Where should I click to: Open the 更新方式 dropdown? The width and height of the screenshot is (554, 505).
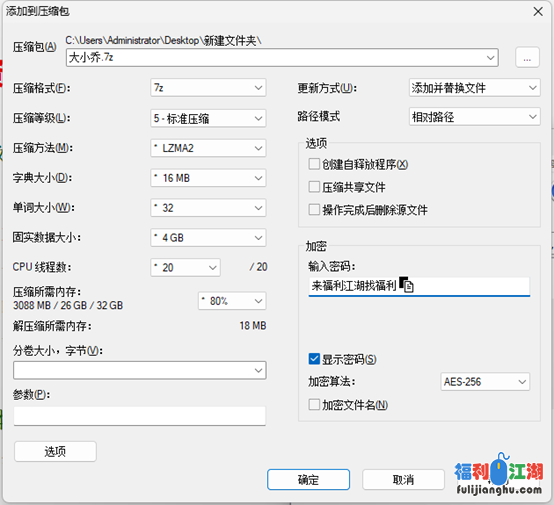[475, 88]
